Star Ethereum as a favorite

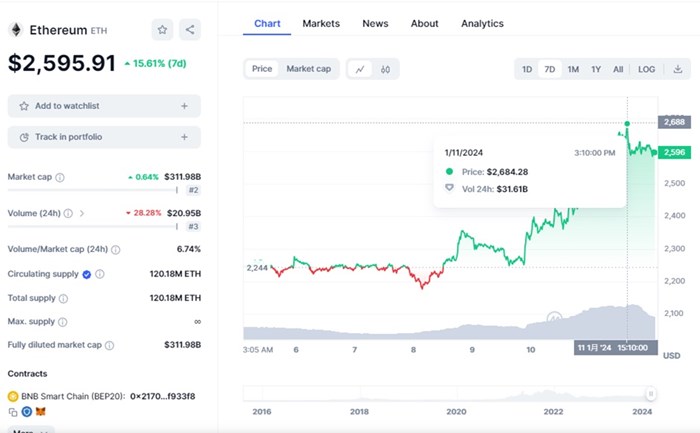(x=162, y=30)
